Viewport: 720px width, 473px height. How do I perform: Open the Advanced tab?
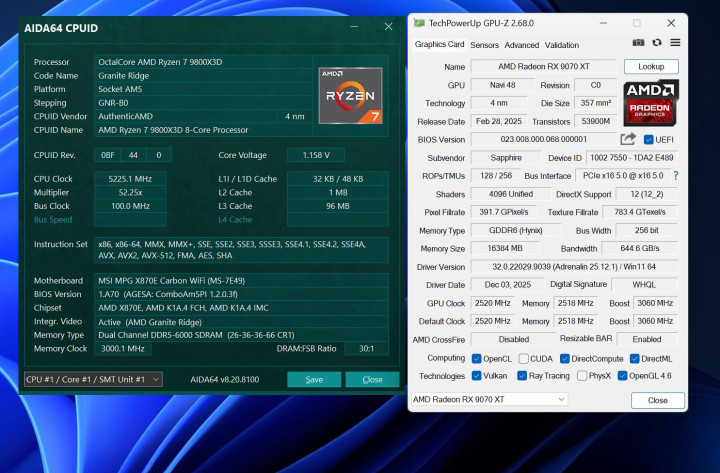click(521, 45)
